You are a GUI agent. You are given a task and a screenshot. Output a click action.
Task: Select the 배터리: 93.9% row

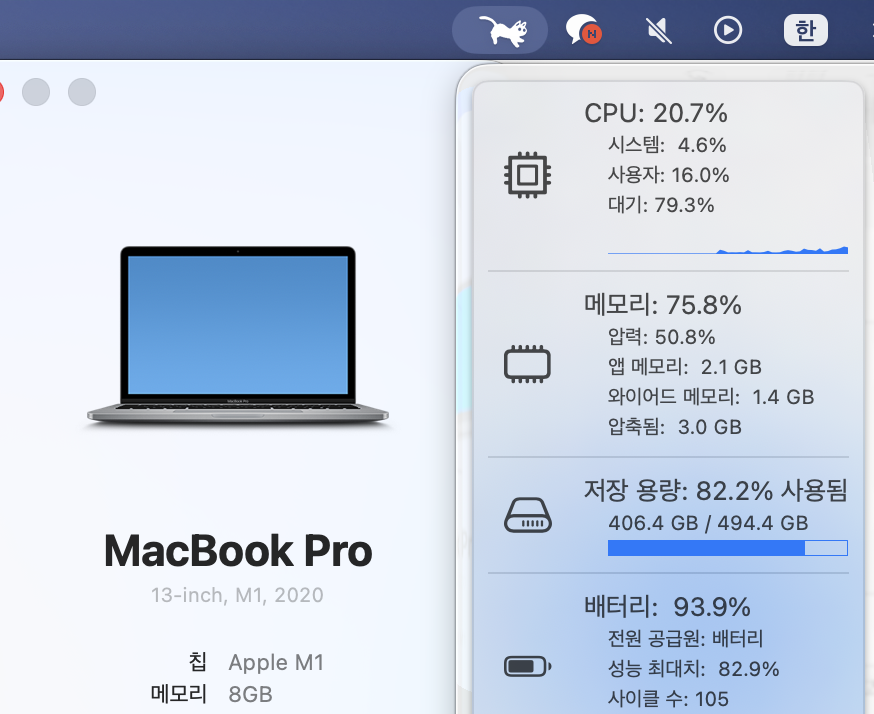click(667, 607)
